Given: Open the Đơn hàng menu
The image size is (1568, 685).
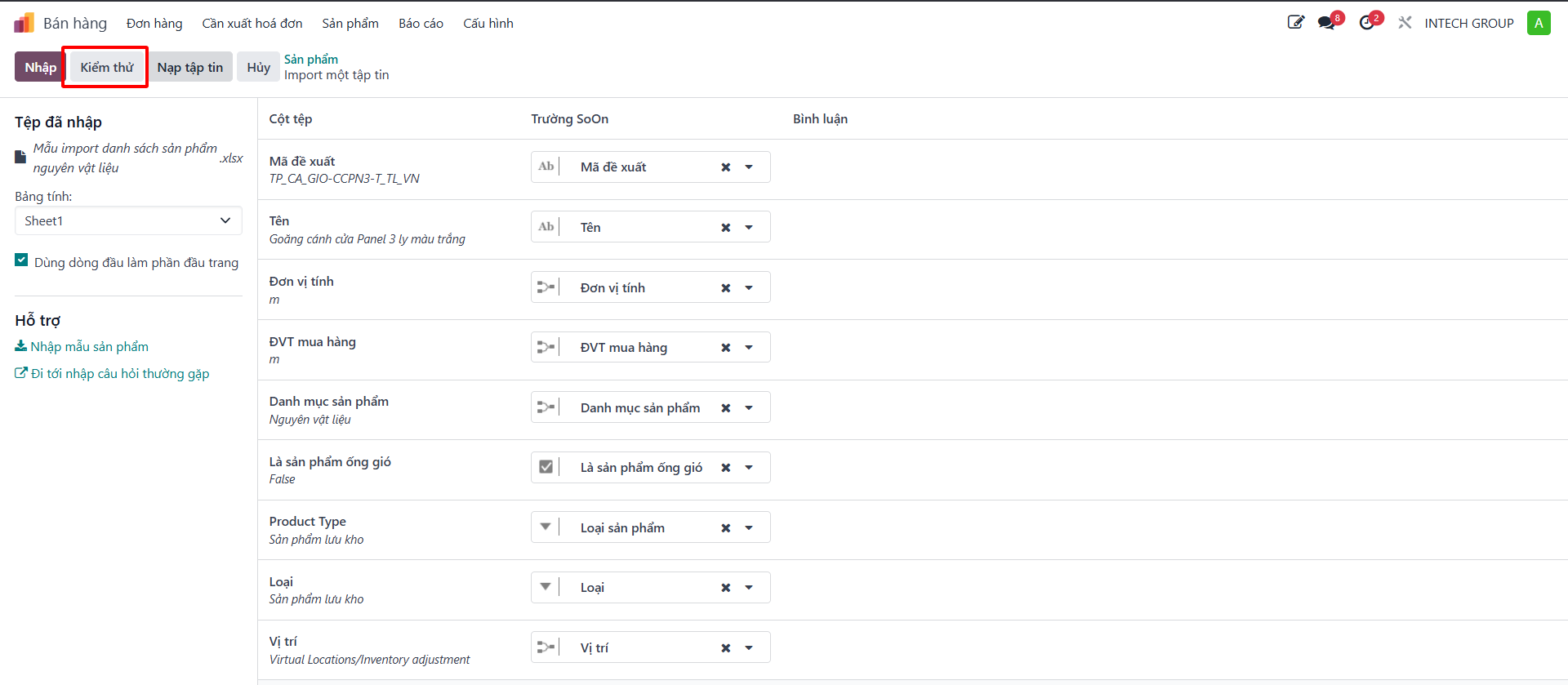Looking at the screenshot, I should click(154, 23).
